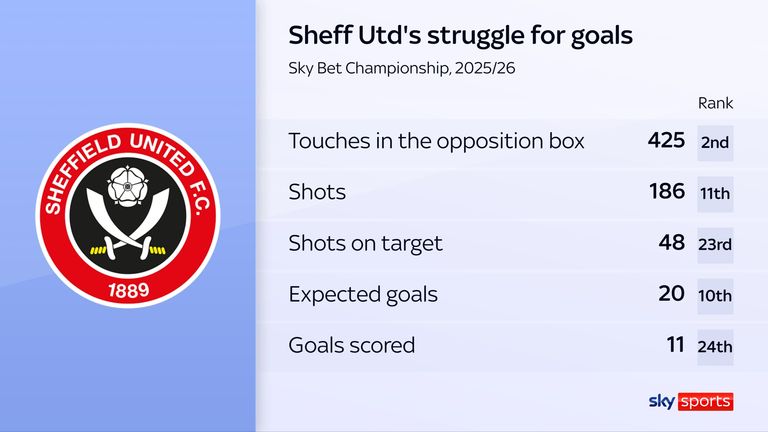Click the Rank column header
The height and width of the screenshot is (432, 768).
click(715, 103)
